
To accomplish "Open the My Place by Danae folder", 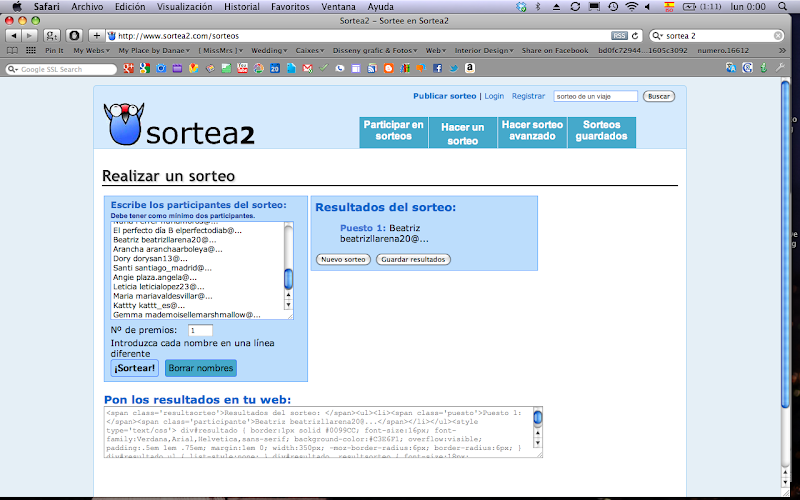I will 154,51.
